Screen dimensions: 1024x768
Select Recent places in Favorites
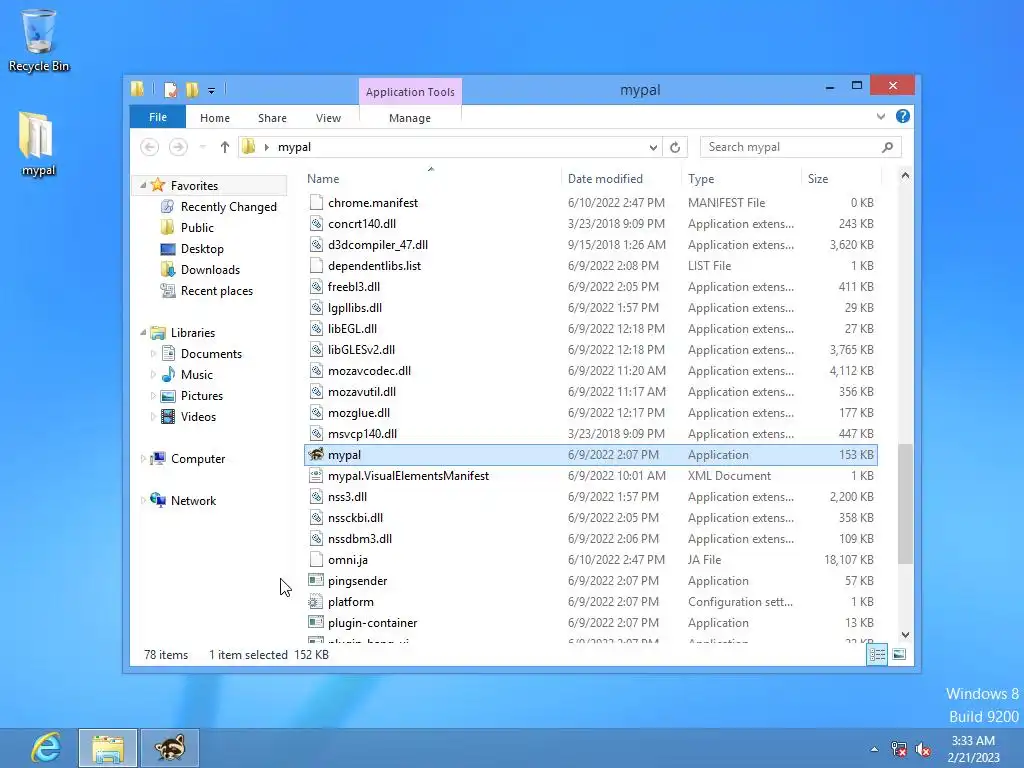pyautogui.click(x=217, y=291)
